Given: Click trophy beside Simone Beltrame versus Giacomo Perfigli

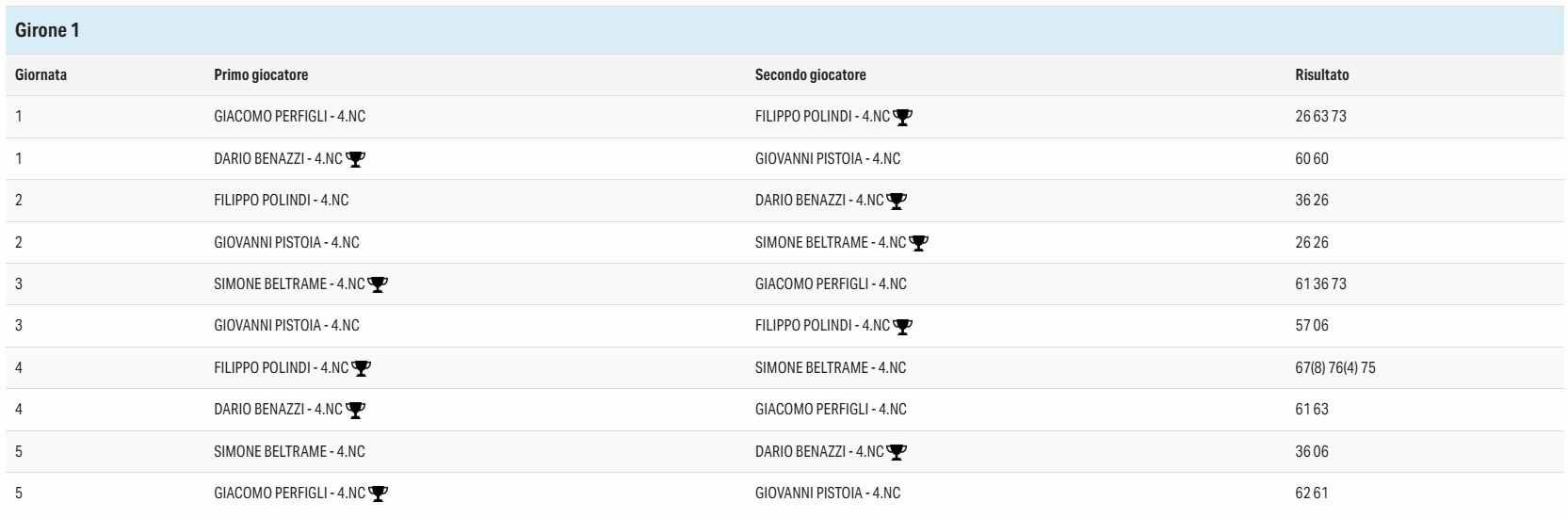Looking at the screenshot, I should click(378, 284).
